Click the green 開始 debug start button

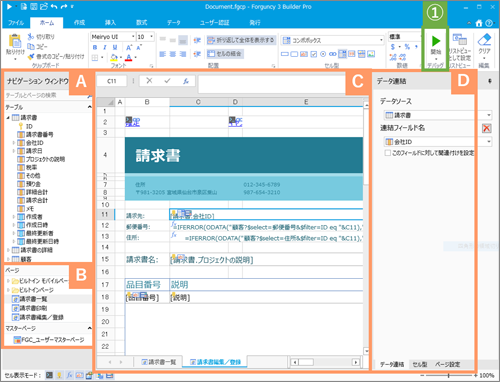point(436,41)
